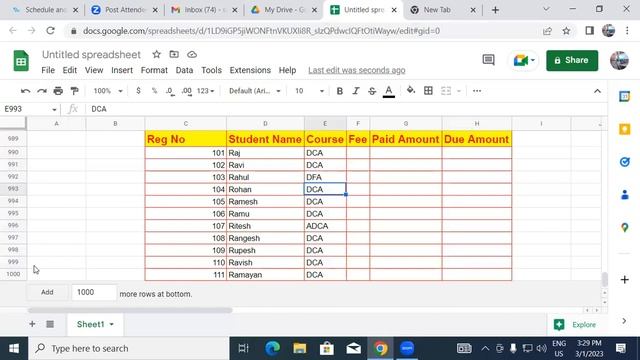Click the side panel collapse chevron
The height and width of the screenshot is (360, 640).
coord(624,321)
